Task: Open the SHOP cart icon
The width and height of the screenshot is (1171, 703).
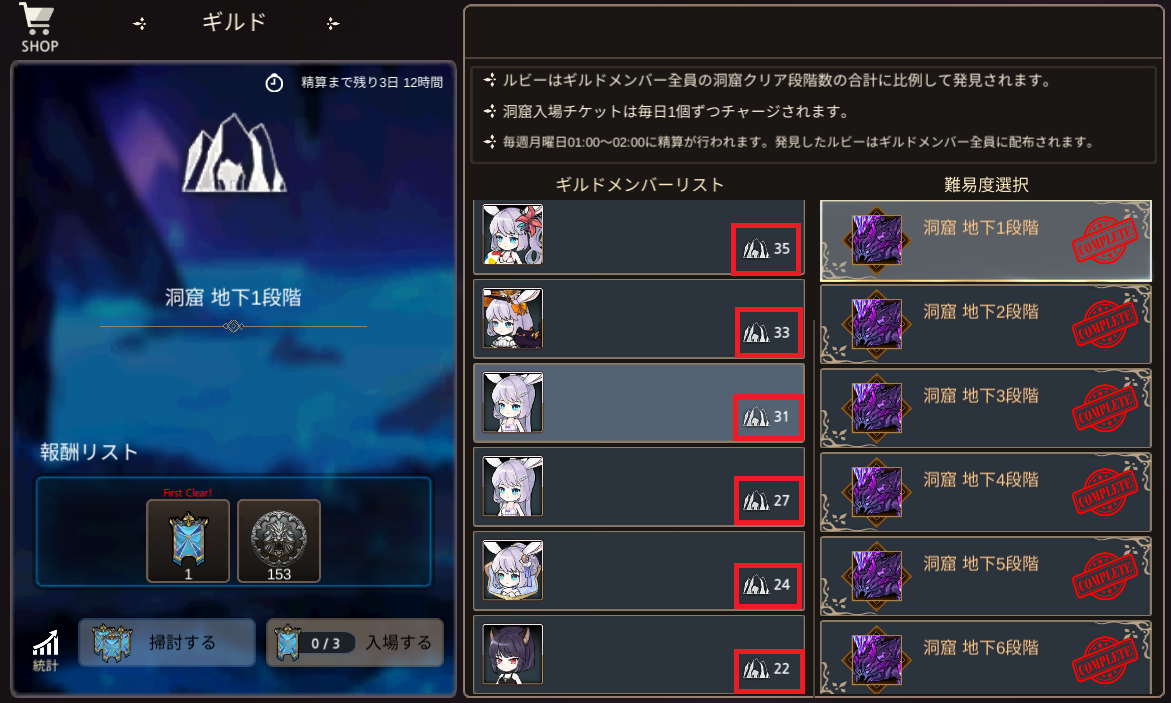Action: pyautogui.click(x=38, y=28)
